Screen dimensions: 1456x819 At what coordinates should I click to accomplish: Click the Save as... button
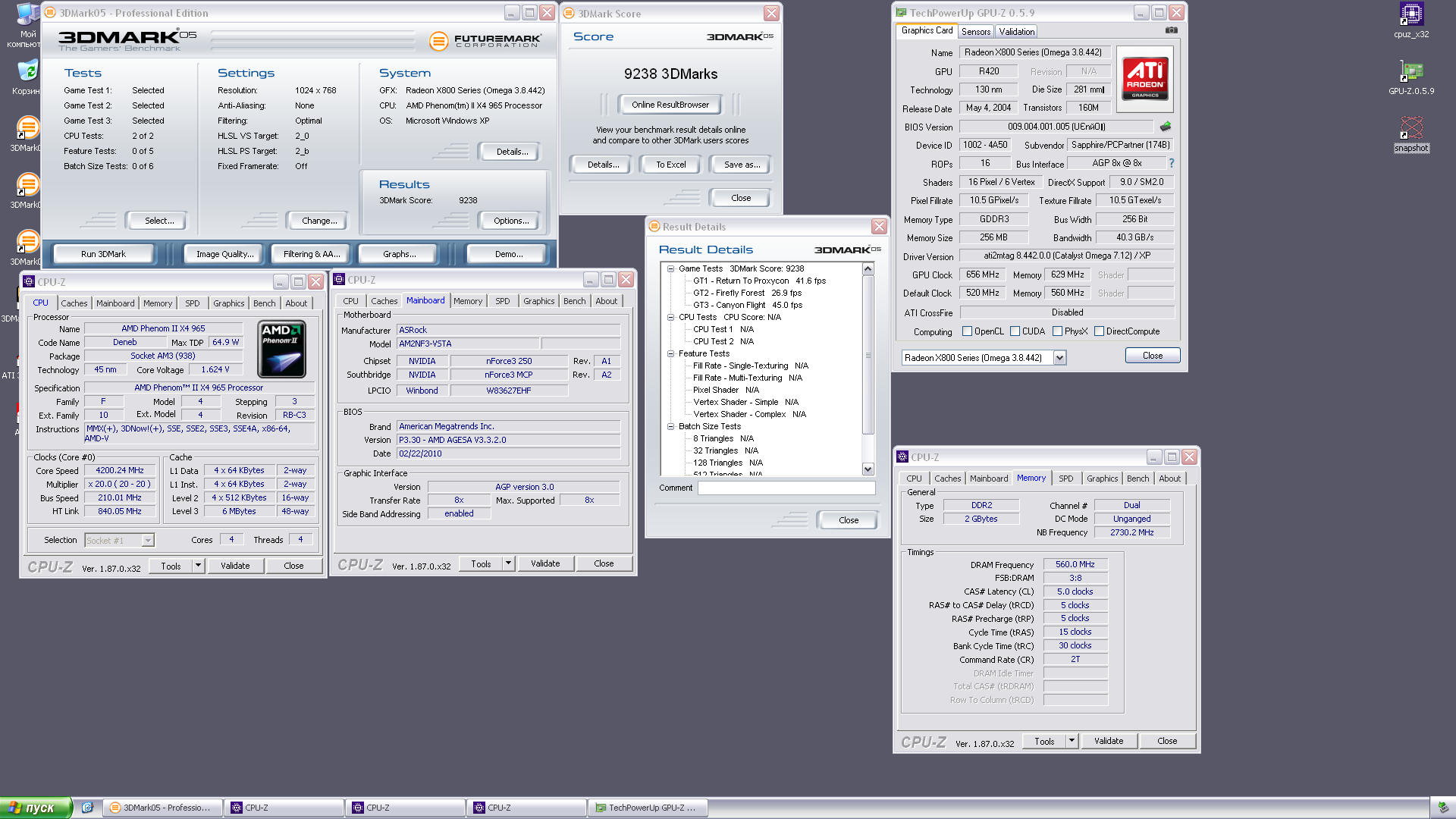coord(742,165)
